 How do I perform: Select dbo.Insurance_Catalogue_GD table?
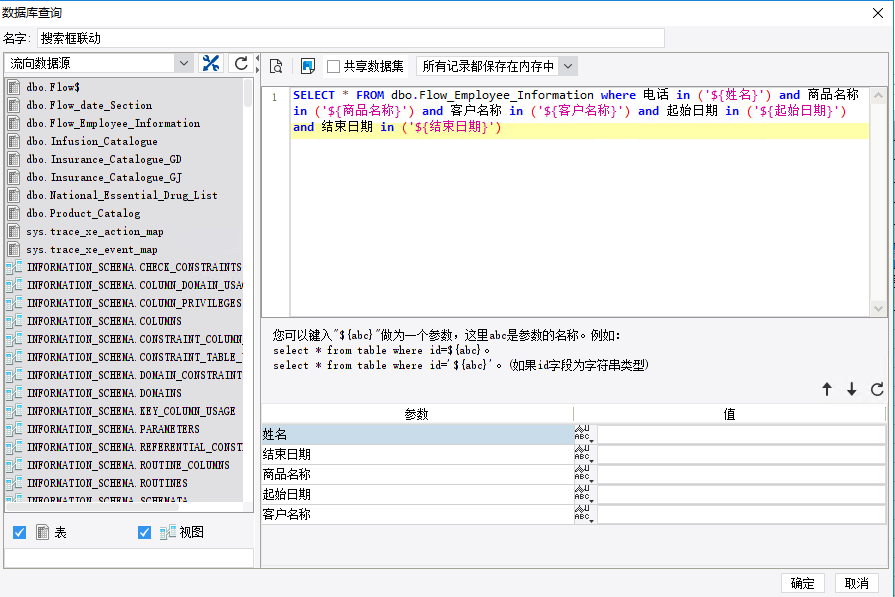[104, 159]
